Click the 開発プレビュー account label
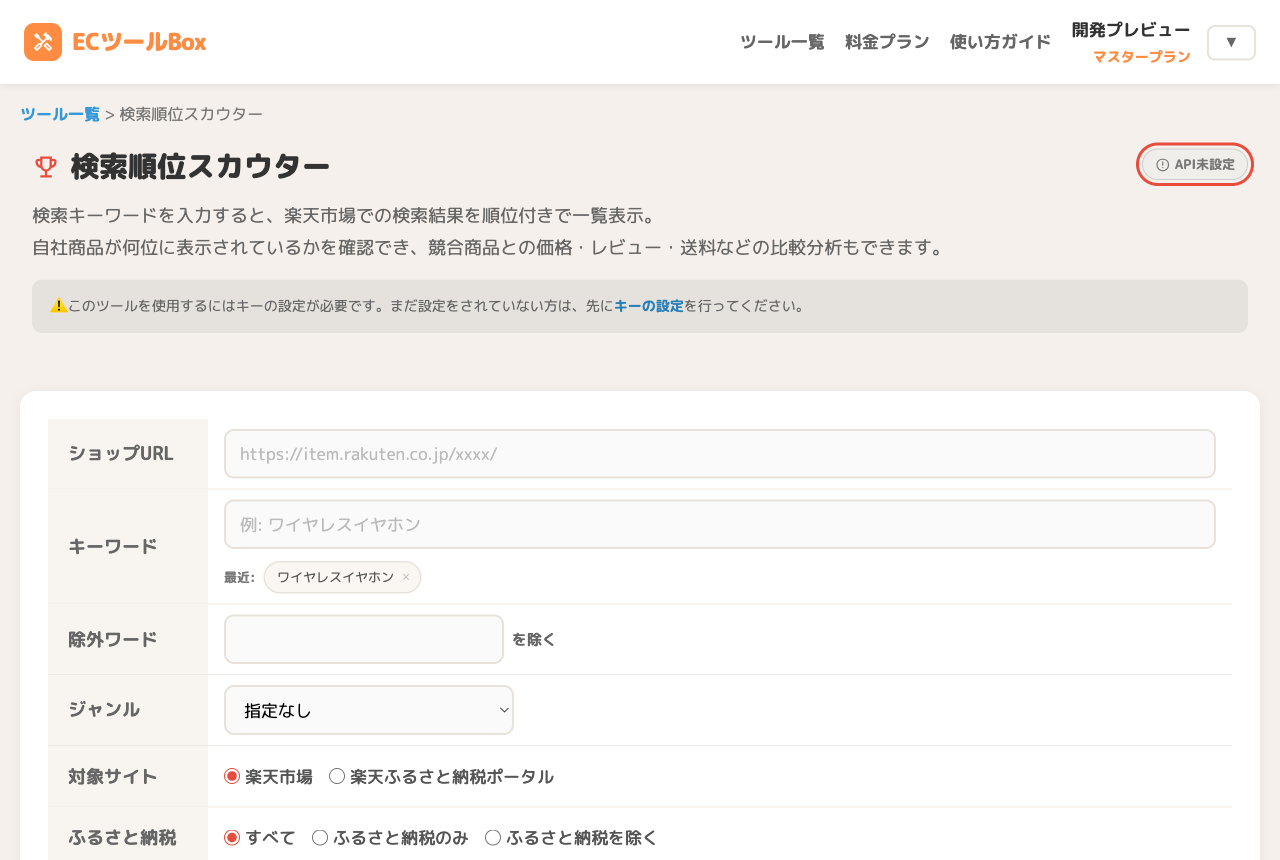This screenshot has height=860, width=1280. [x=1131, y=30]
